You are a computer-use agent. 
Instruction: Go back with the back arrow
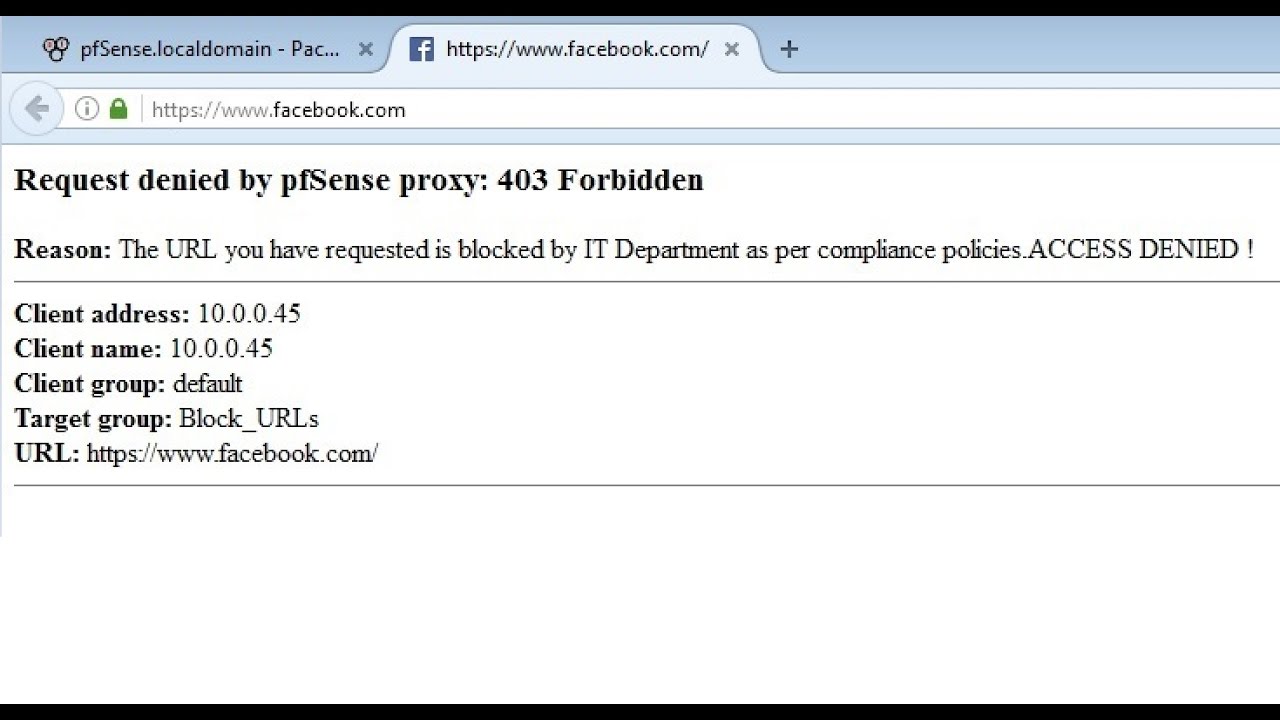pos(36,109)
